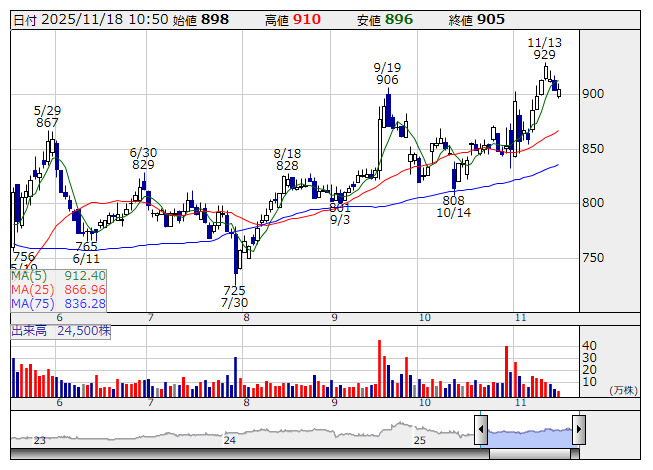
Task: Click the 900 price axis label
Action: click(593, 94)
